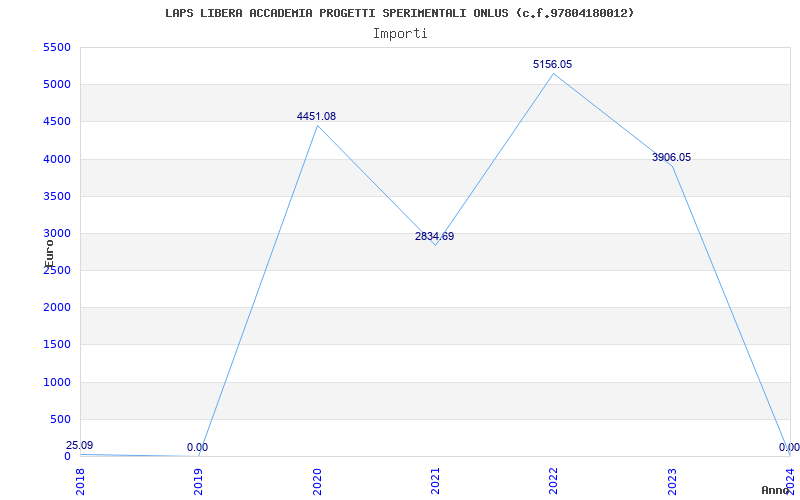Click data label 2834.69

point(434,236)
